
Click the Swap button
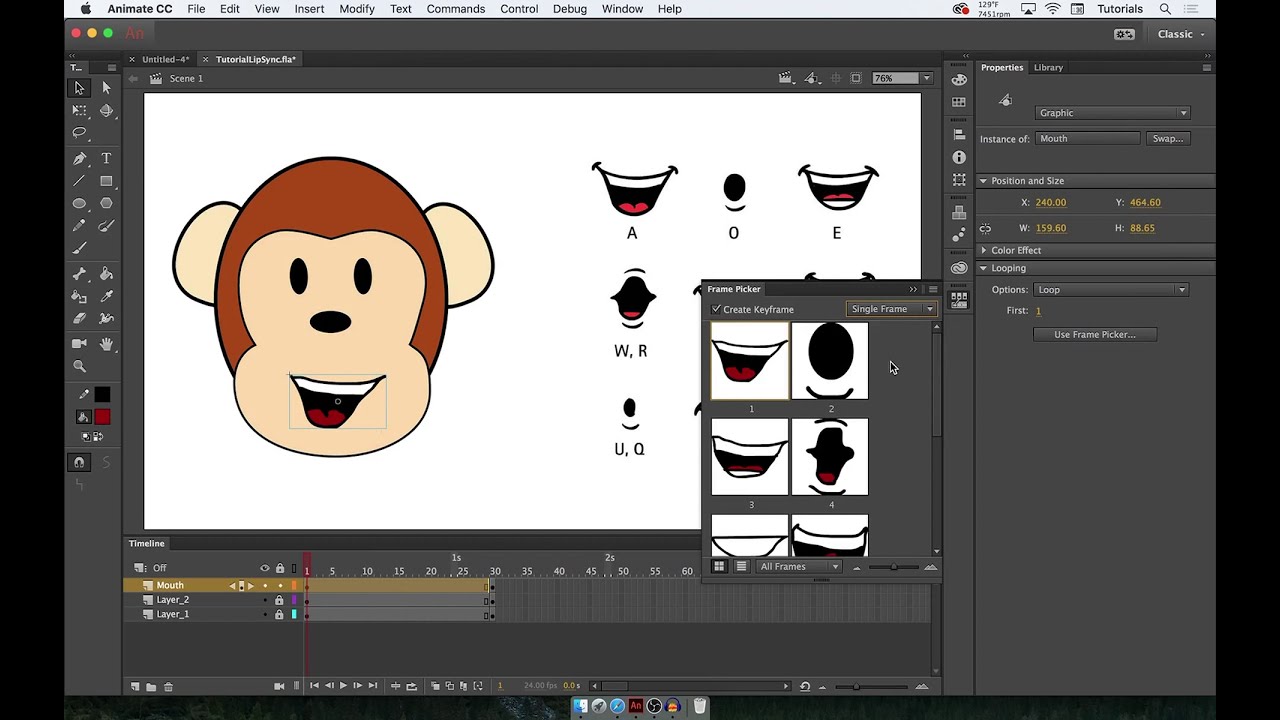coord(1168,139)
